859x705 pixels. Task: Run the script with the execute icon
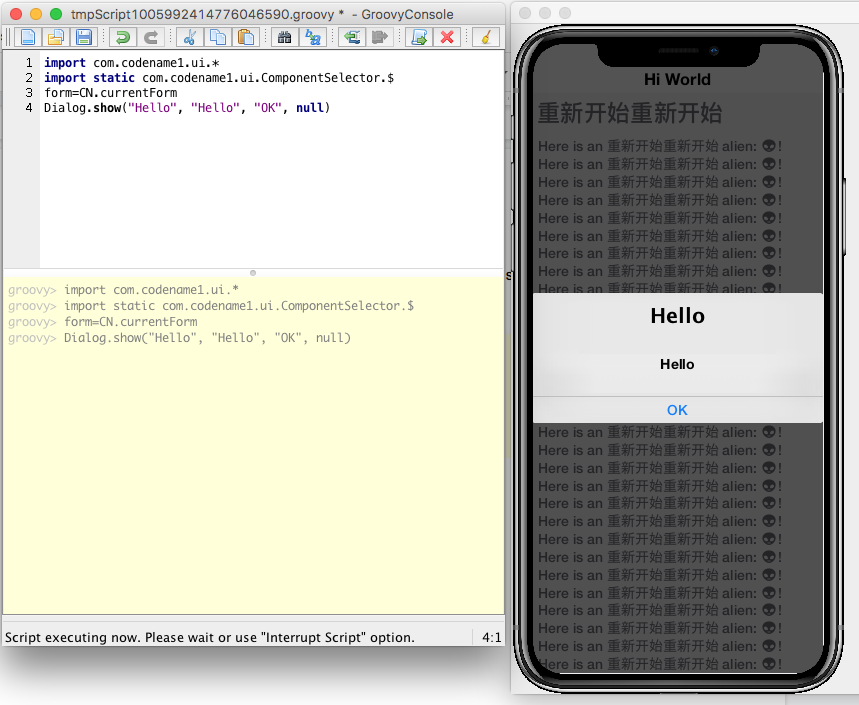pyautogui.click(x=419, y=38)
